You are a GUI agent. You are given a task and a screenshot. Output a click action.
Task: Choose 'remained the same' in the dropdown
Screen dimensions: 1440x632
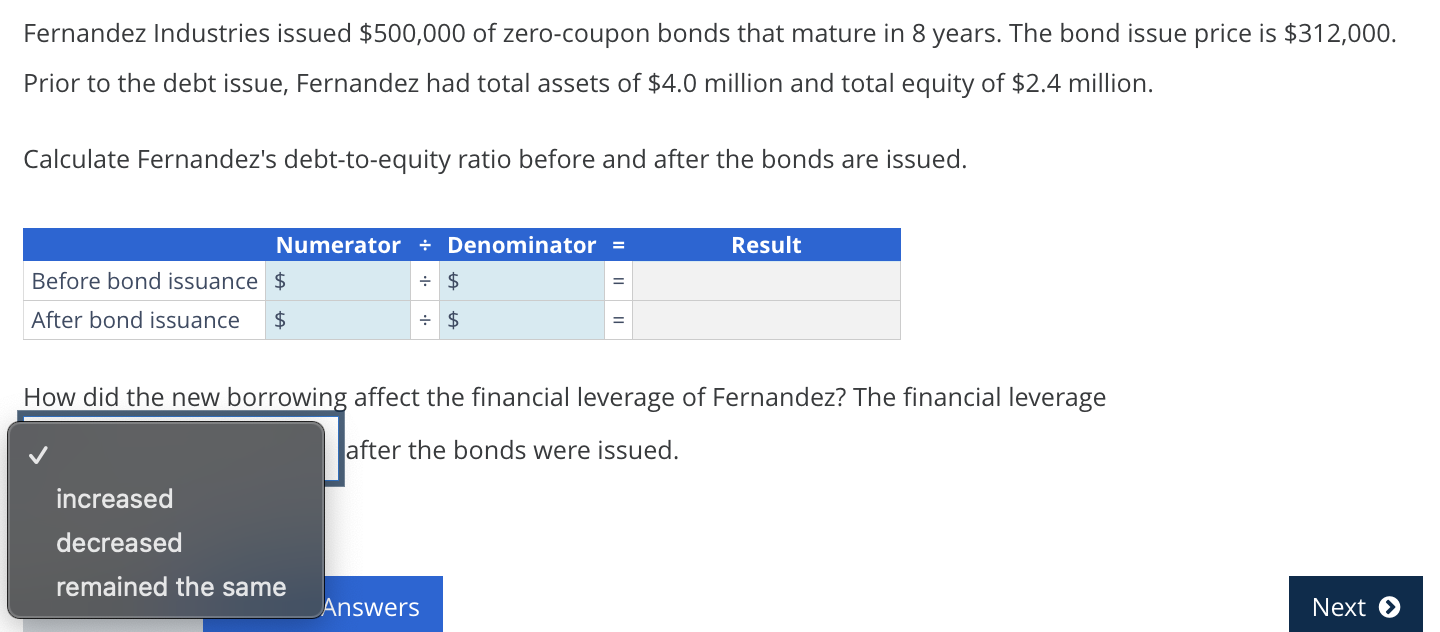click(x=171, y=587)
